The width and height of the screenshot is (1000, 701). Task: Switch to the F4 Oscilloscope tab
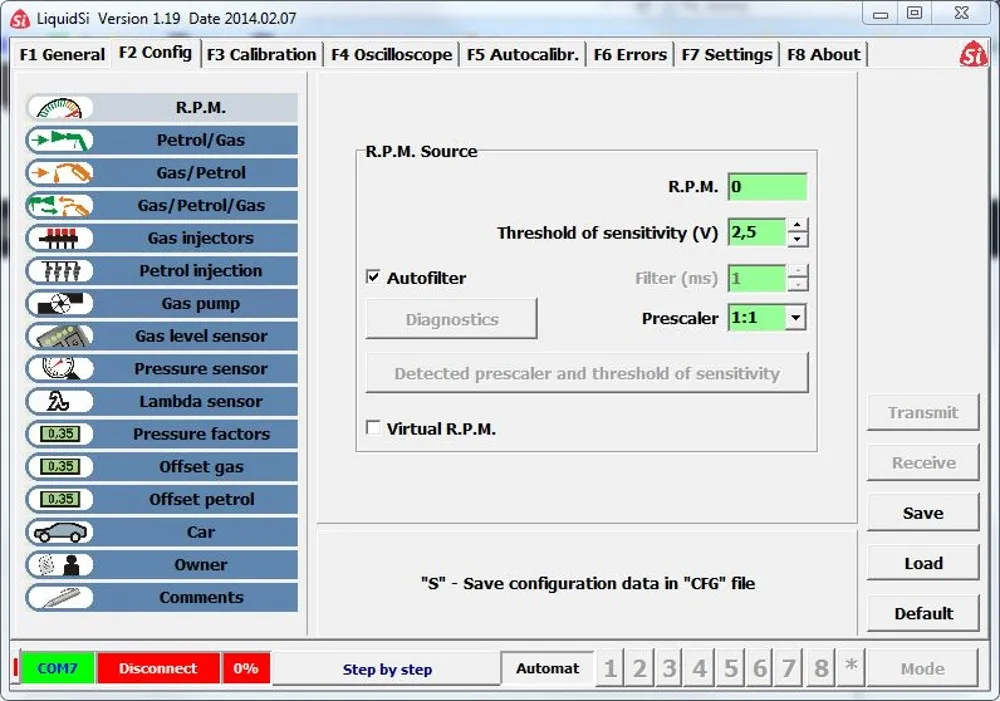click(391, 55)
